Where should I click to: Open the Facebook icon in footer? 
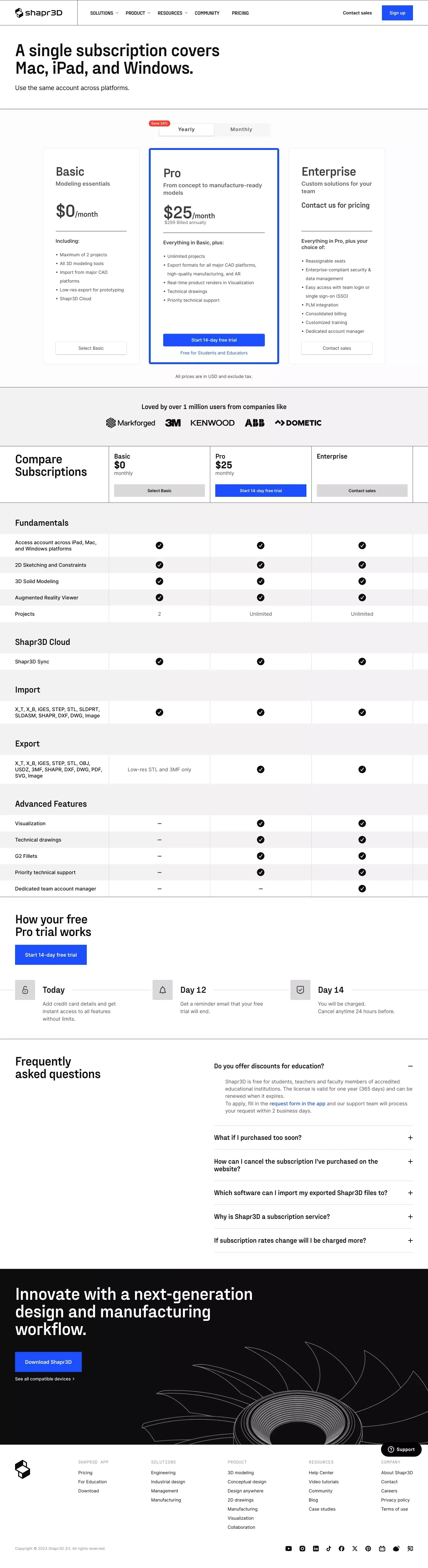[x=342, y=1548]
